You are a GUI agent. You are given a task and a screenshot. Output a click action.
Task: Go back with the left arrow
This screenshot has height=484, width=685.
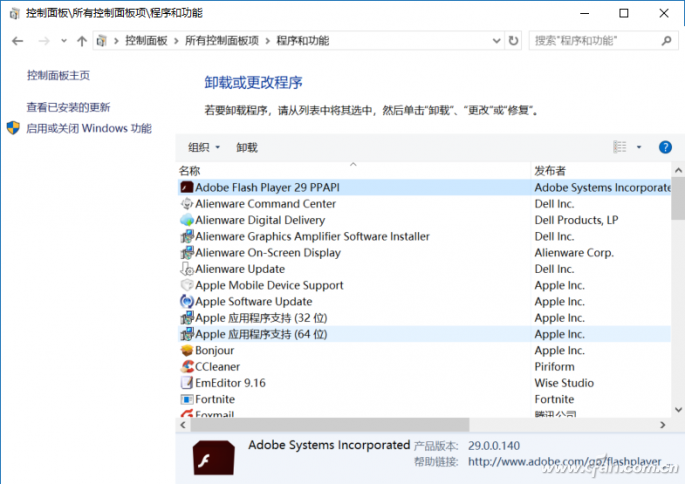(17, 41)
